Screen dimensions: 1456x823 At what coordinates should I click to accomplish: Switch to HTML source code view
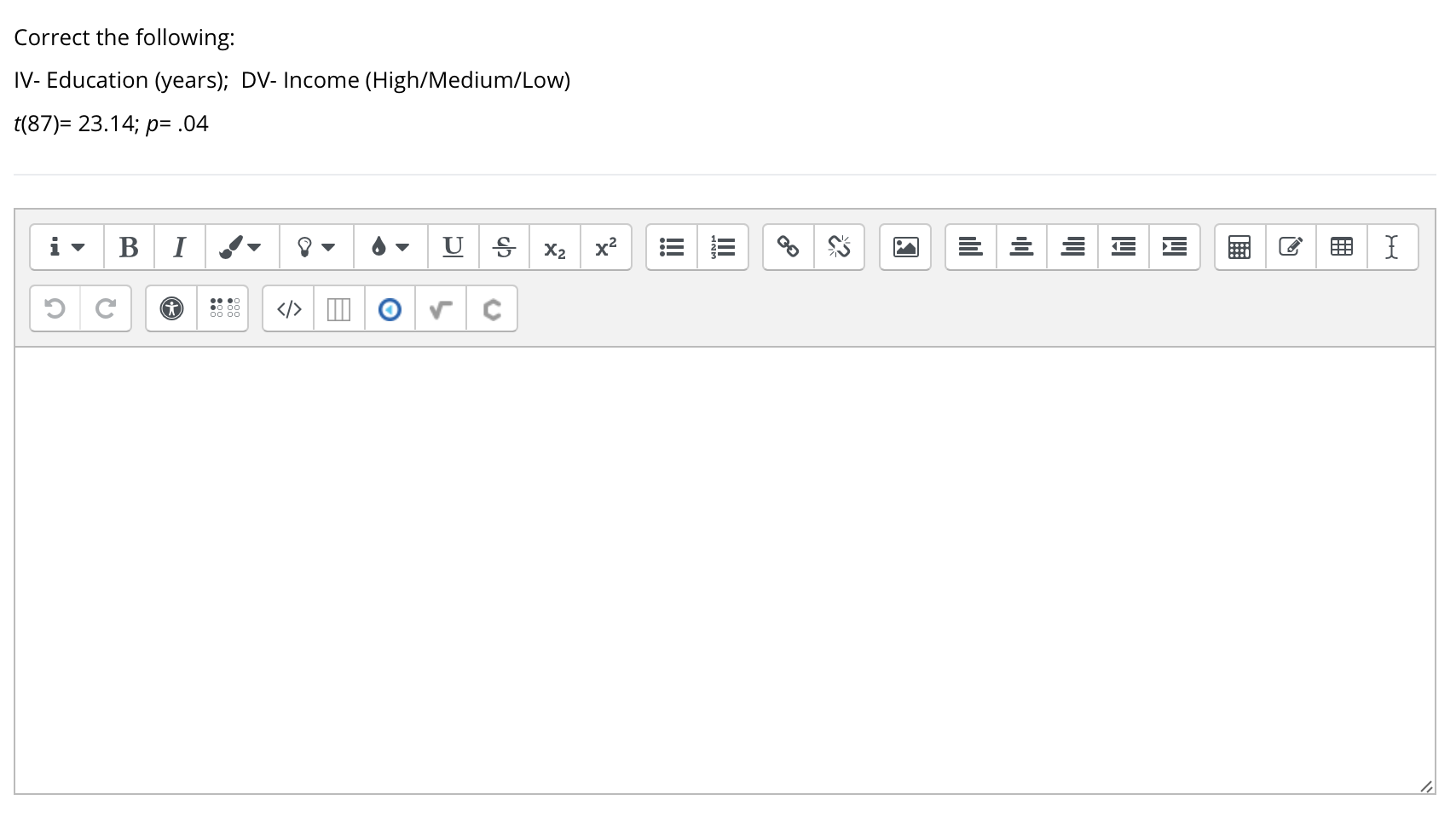288,308
